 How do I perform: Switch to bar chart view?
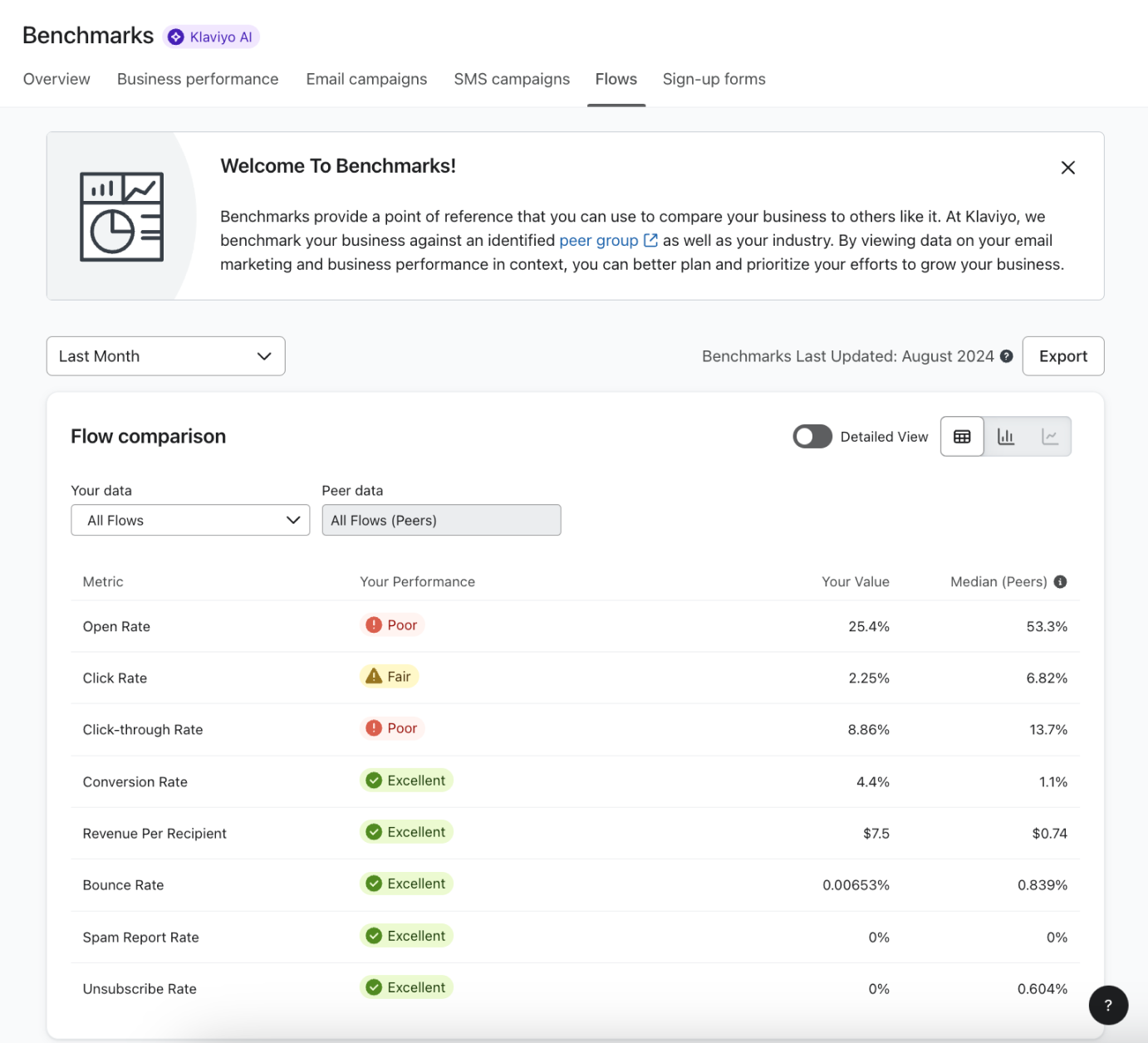click(1005, 436)
